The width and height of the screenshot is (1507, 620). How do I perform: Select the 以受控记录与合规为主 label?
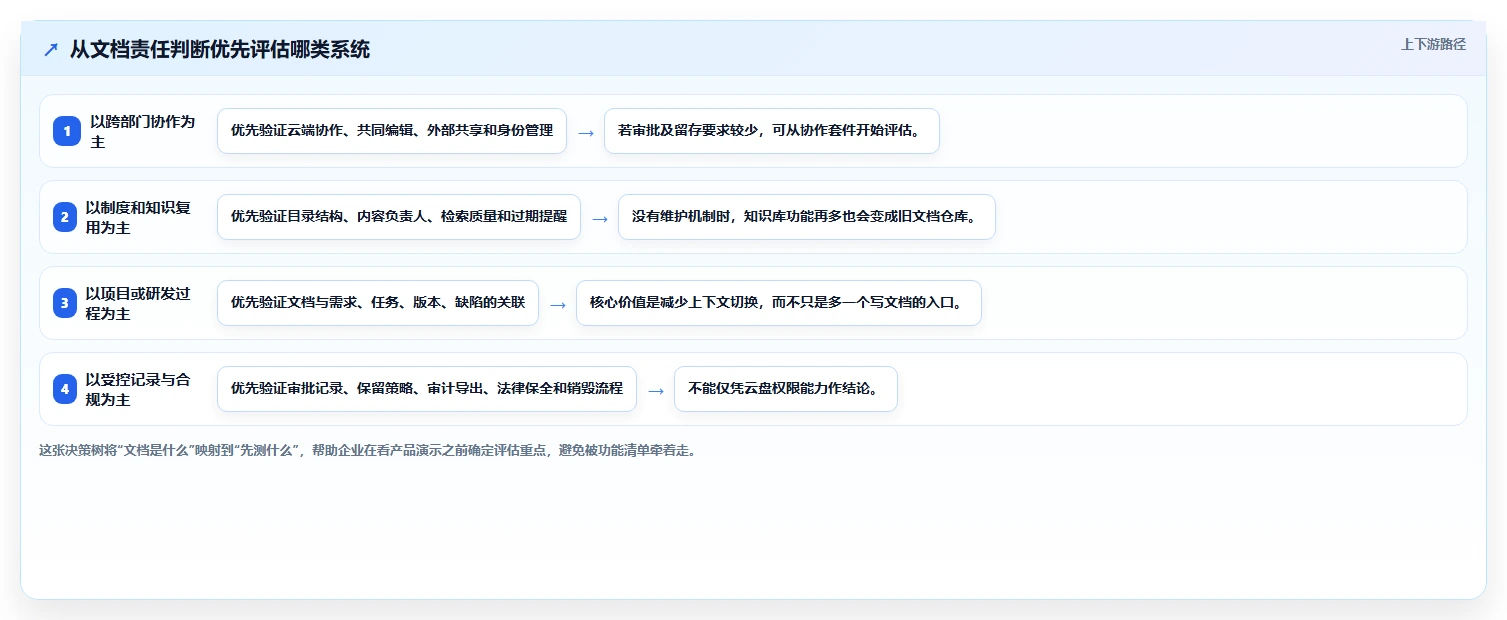139,389
